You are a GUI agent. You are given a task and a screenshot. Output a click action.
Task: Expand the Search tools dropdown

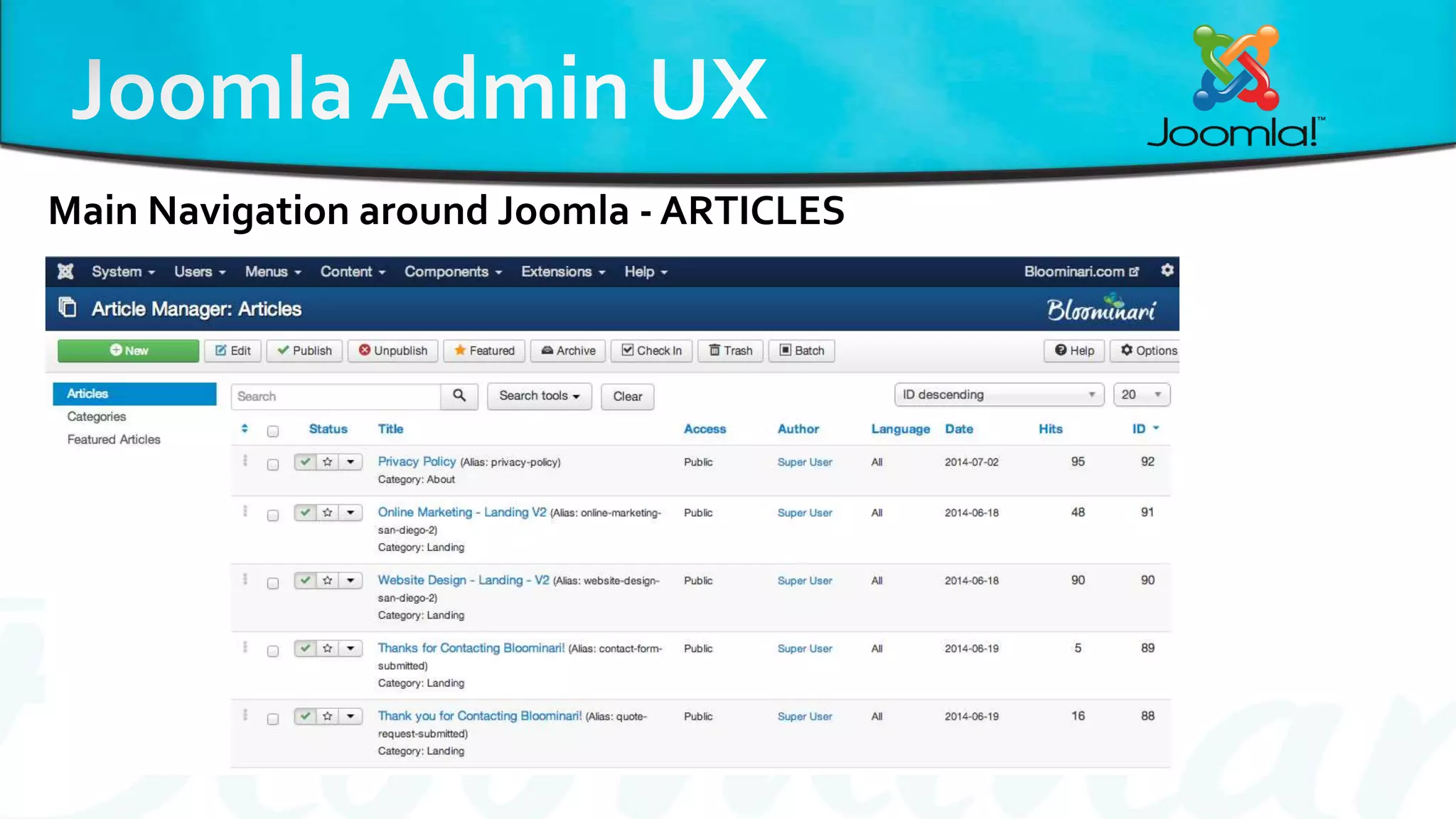540,396
